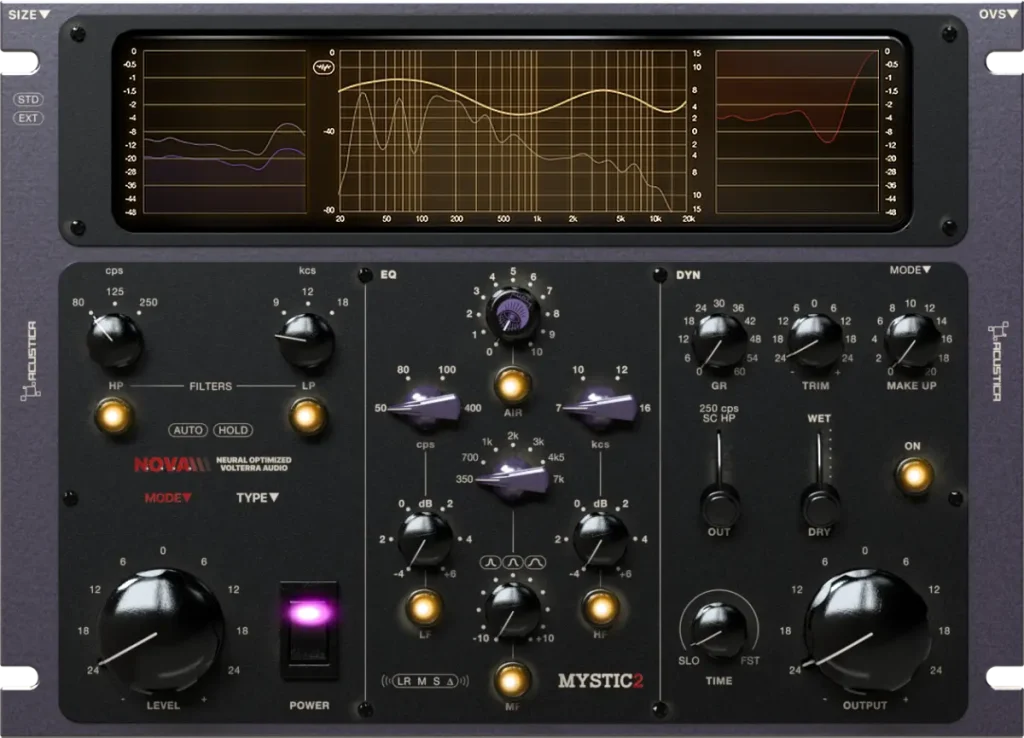Select M mid processing mode
The width and height of the screenshot is (1024, 738).
[x=422, y=681]
